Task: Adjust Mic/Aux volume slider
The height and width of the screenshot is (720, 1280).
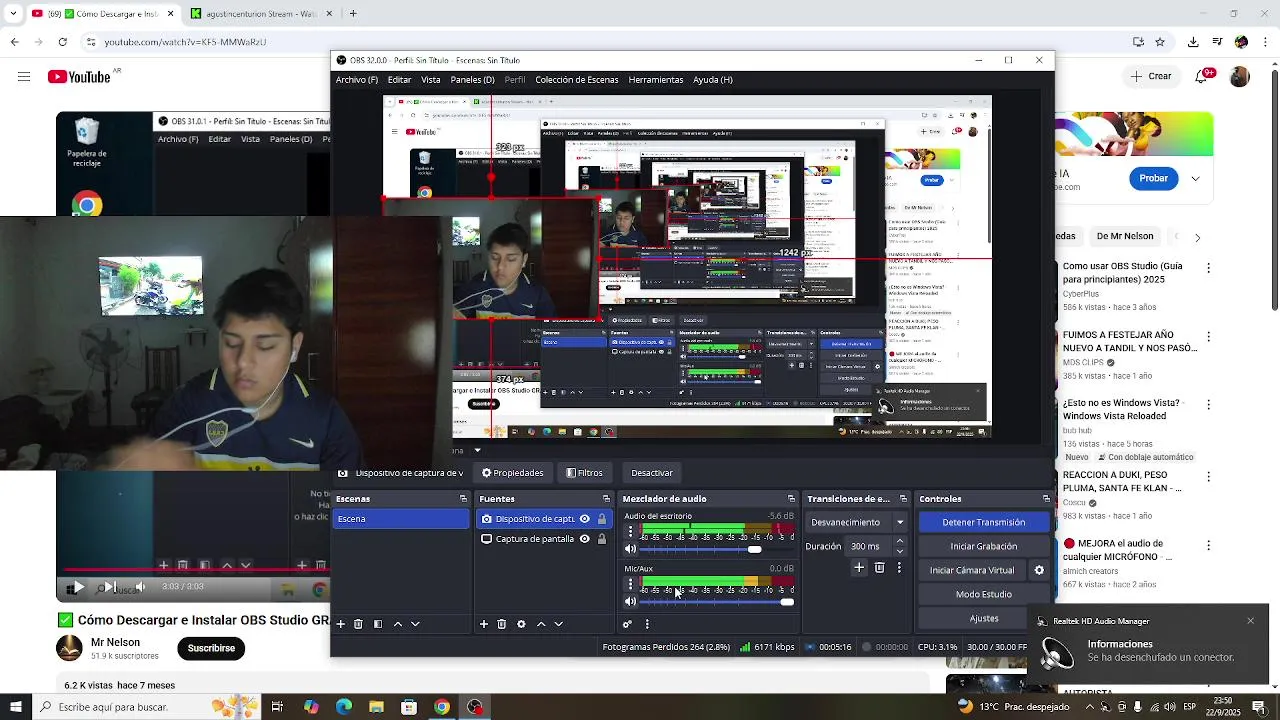Action: pyautogui.click(x=717, y=601)
